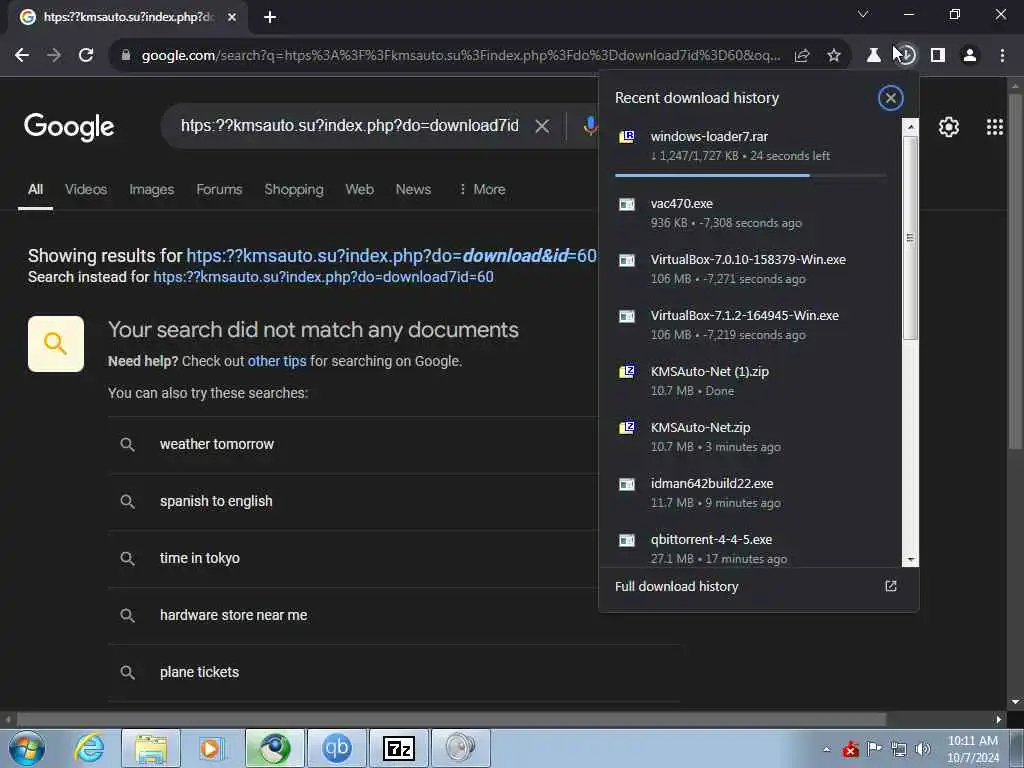Click the downloads list scroll-up arrow
The image size is (1024, 768).
[x=910, y=125]
